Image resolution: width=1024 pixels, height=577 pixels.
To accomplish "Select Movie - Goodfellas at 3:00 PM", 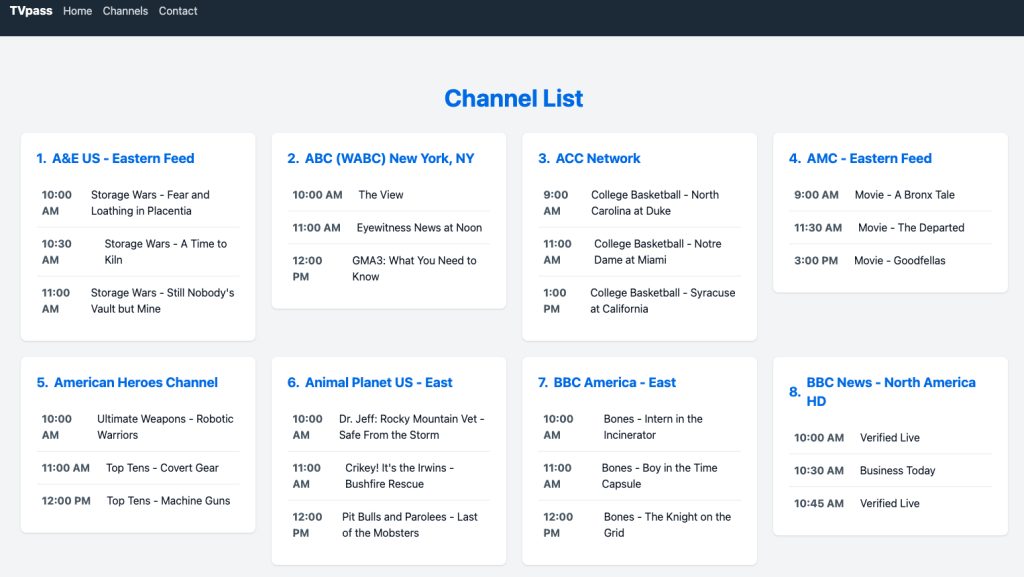I will 910,260.
